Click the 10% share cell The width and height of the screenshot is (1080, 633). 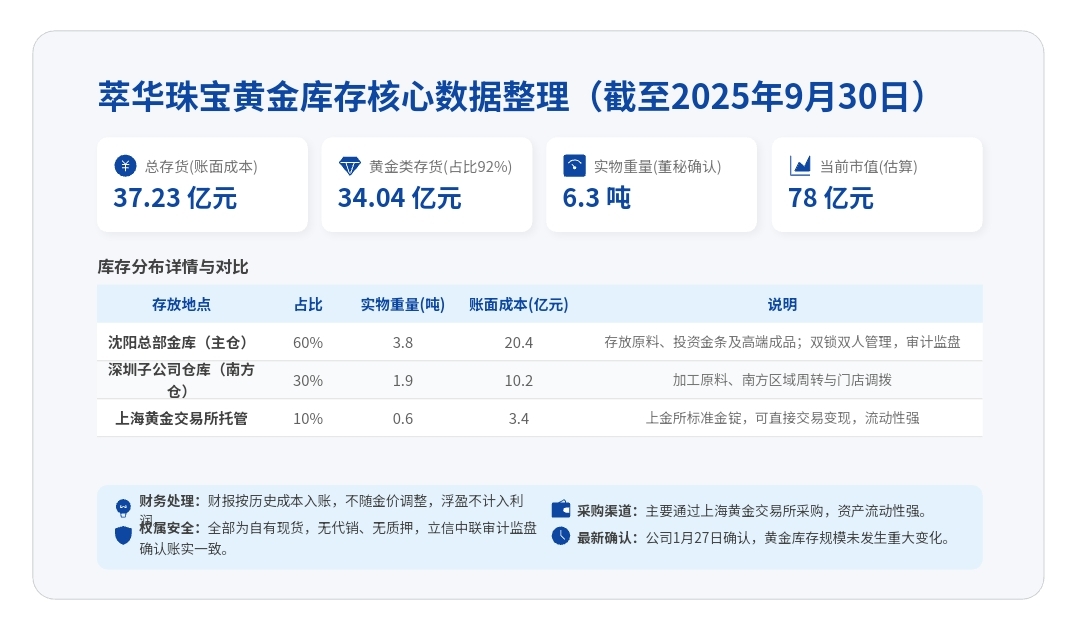tap(308, 418)
